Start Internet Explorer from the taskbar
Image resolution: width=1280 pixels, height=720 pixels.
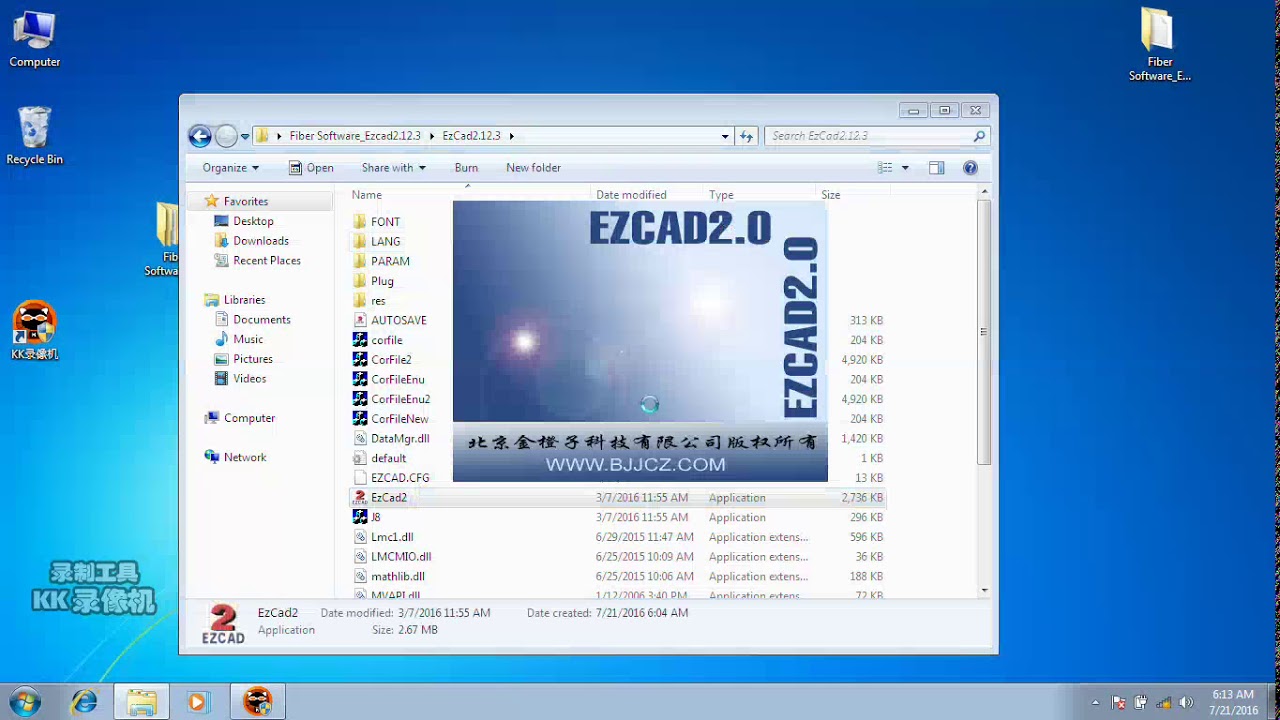[x=85, y=701]
